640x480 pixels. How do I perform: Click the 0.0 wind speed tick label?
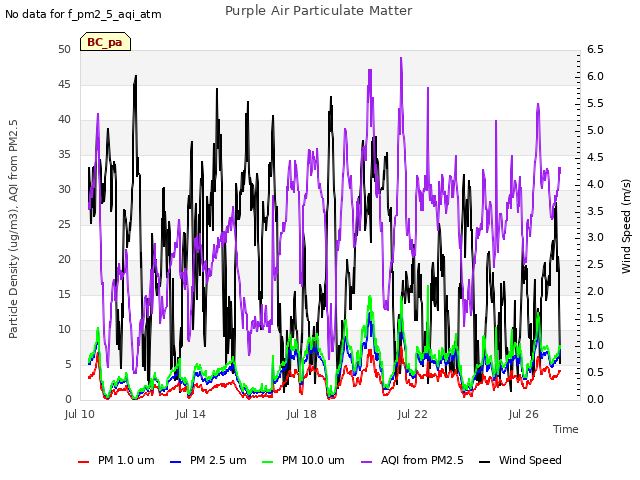[x=595, y=399]
